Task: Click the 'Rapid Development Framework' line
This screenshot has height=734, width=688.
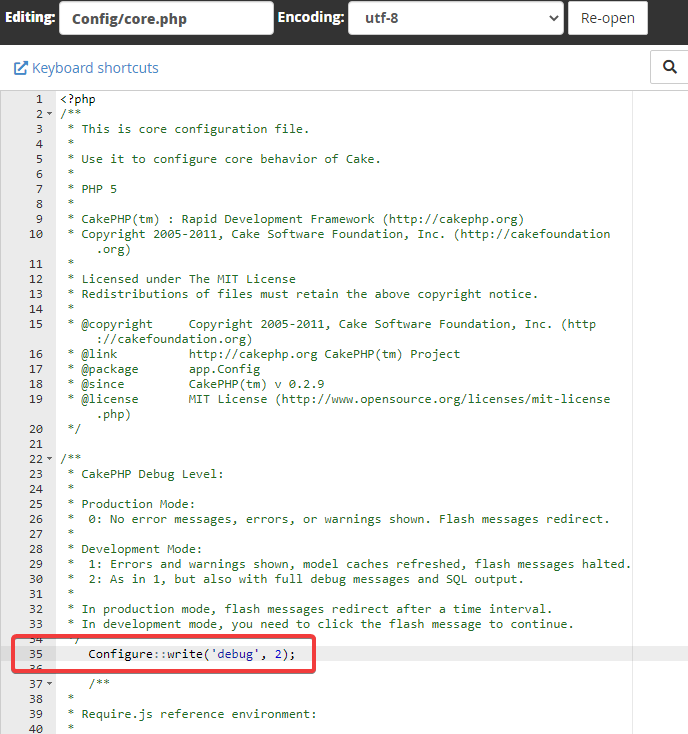Action: coord(302,219)
